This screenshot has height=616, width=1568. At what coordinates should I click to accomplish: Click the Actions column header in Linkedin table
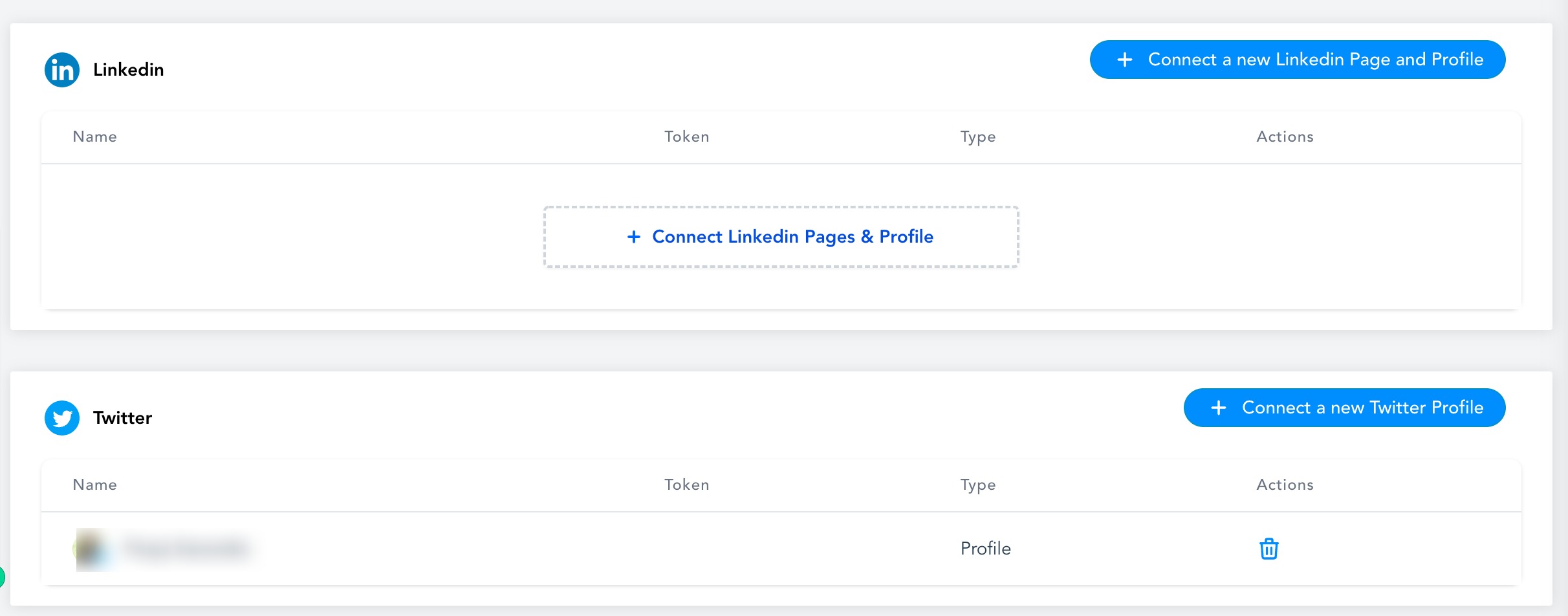pos(1285,137)
